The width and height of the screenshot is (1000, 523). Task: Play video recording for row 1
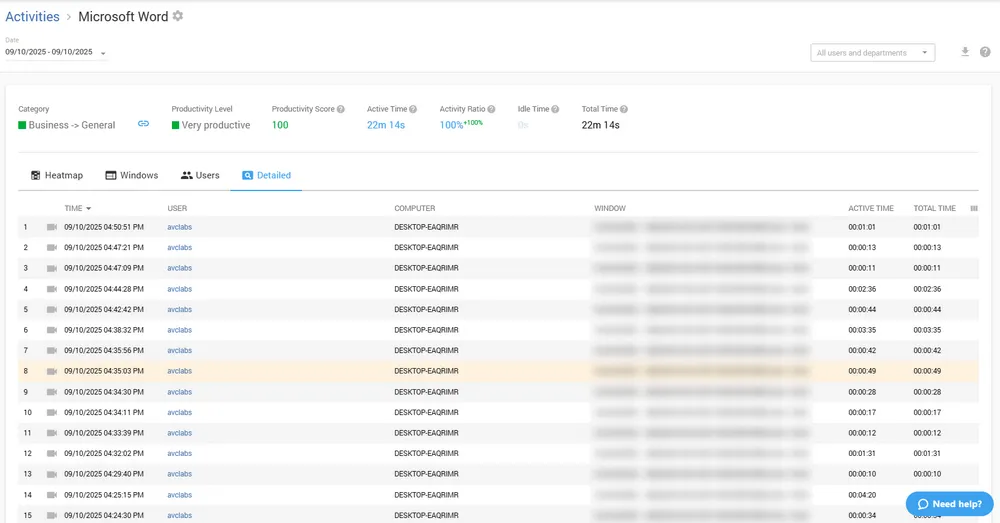pos(52,227)
